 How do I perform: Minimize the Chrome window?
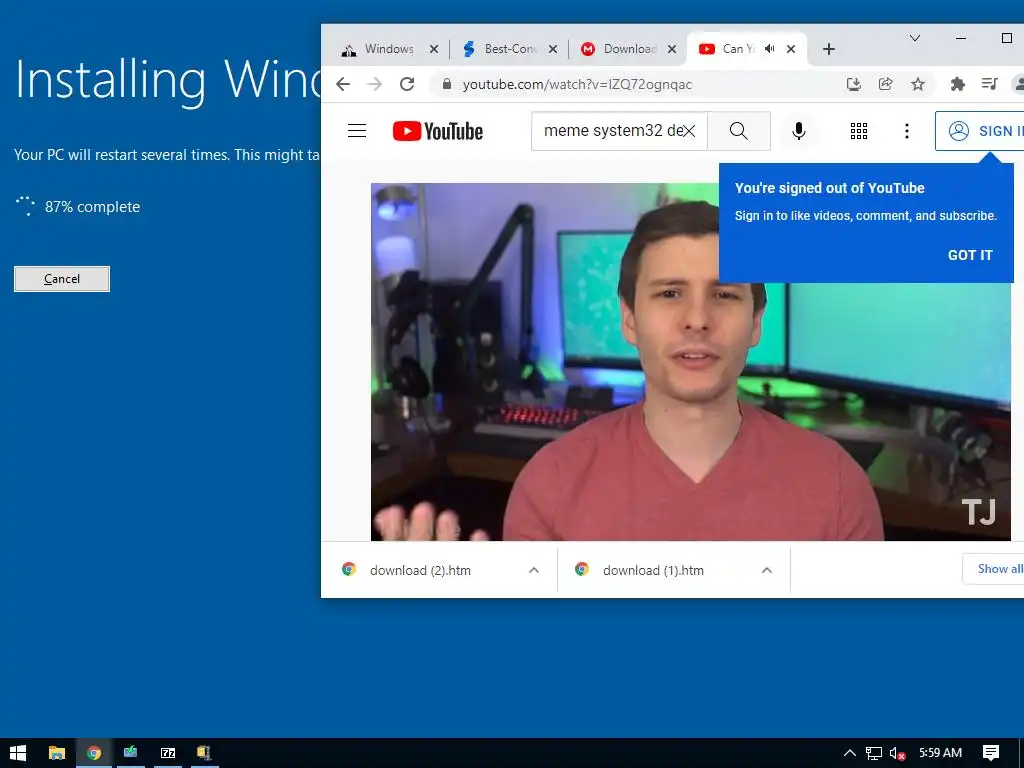click(x=961, y=38)
